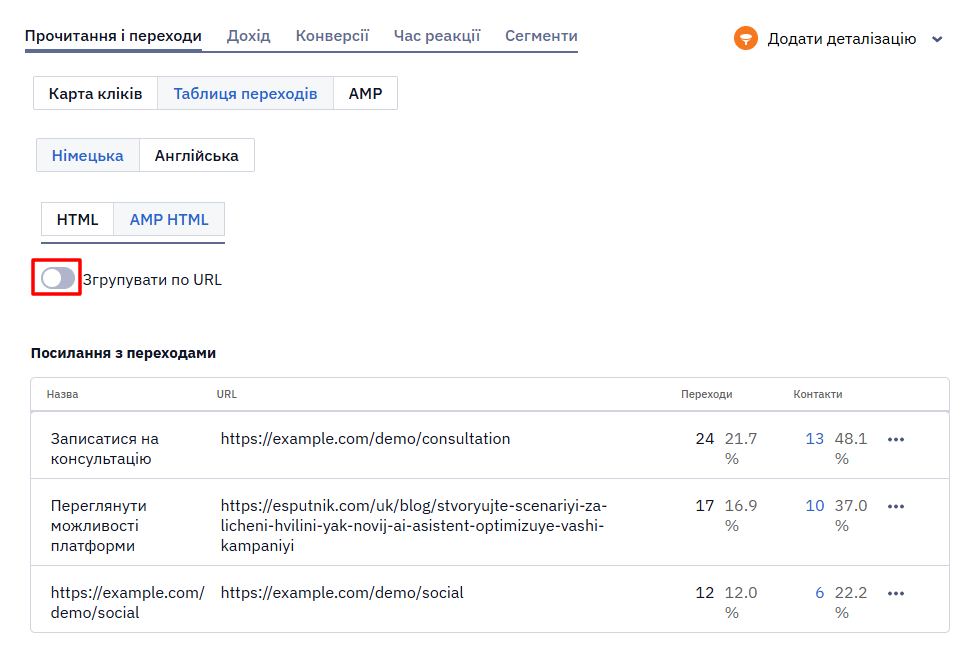Click the 22.2 % contacts percentage
The image size is (976, 646).
[851, 603]
